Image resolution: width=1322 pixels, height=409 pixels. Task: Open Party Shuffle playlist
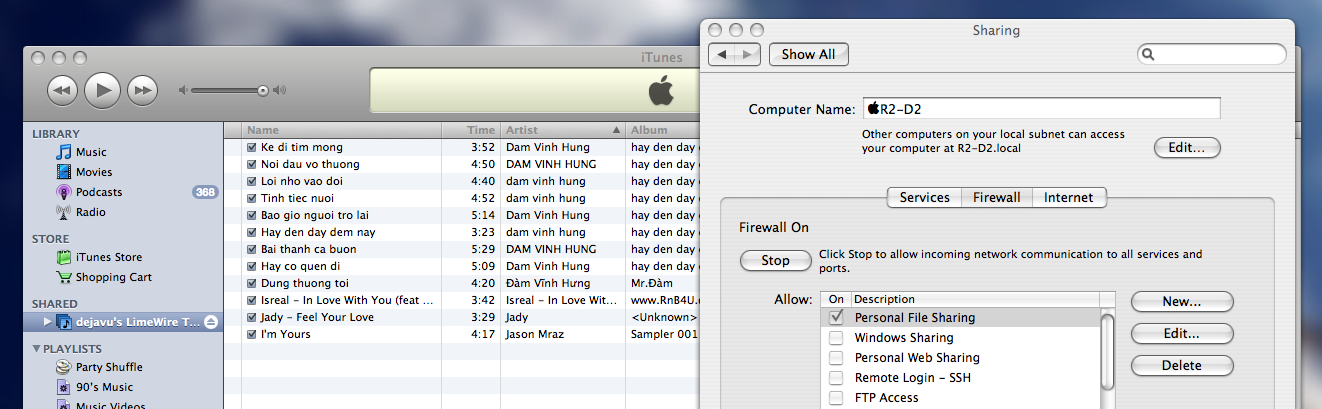click(109, 367)
